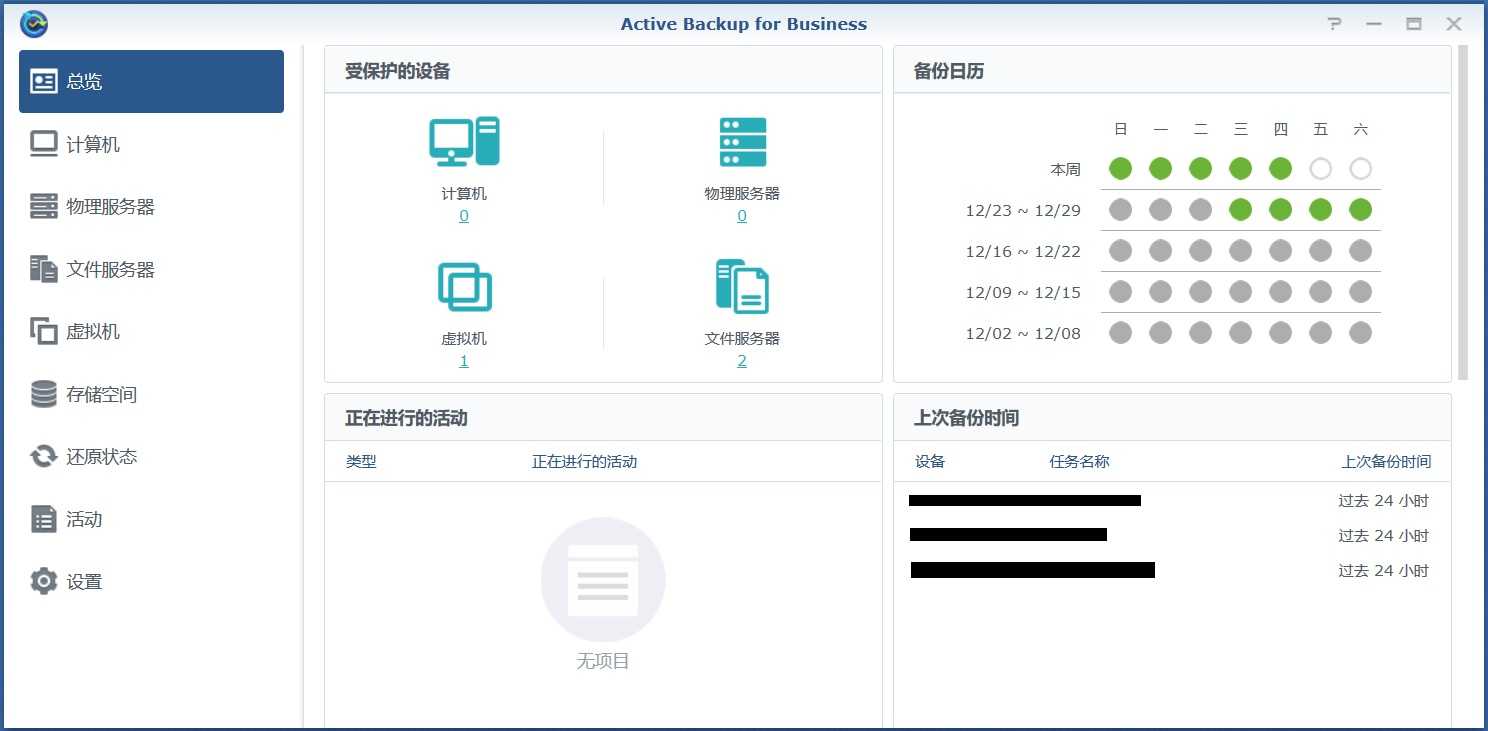Open the 虚拟机 count link 1

click(x=464, y=361)
